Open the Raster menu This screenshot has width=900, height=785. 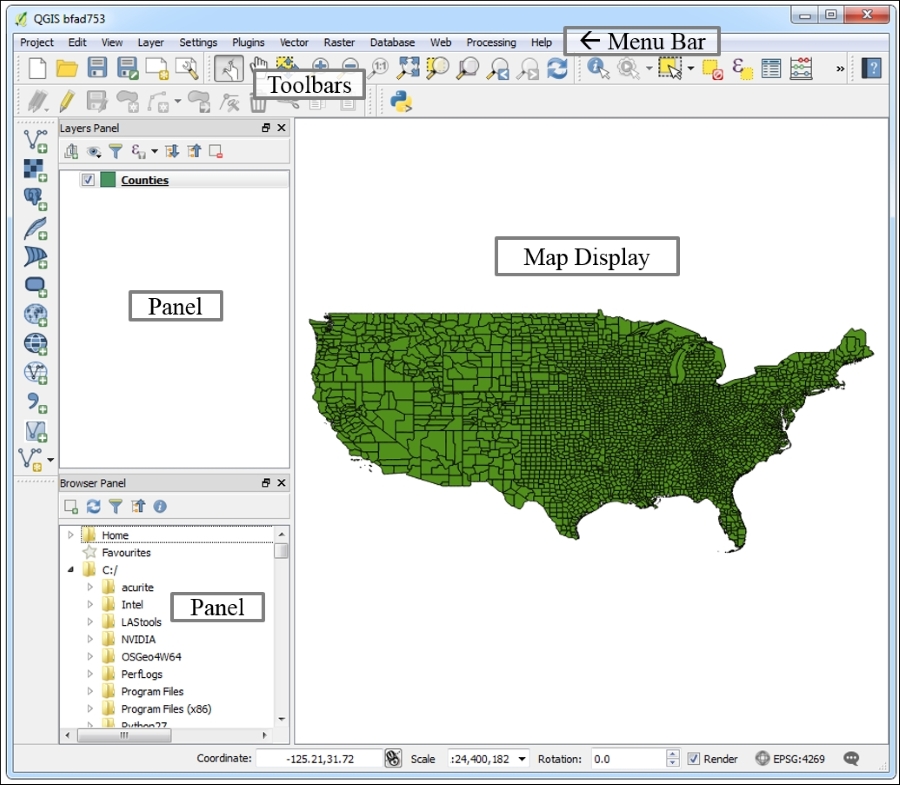coord(339,42)
